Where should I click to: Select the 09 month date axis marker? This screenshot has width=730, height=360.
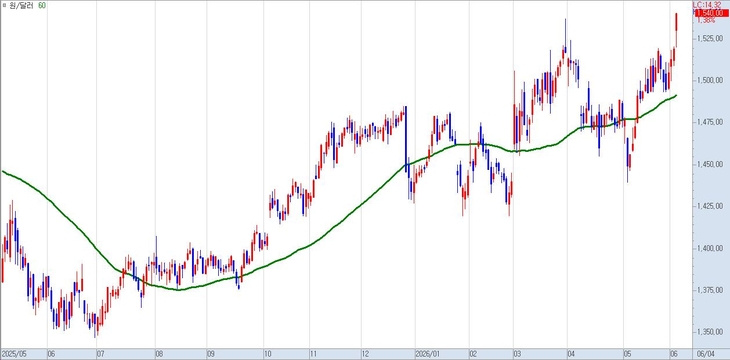pos(210,353)
